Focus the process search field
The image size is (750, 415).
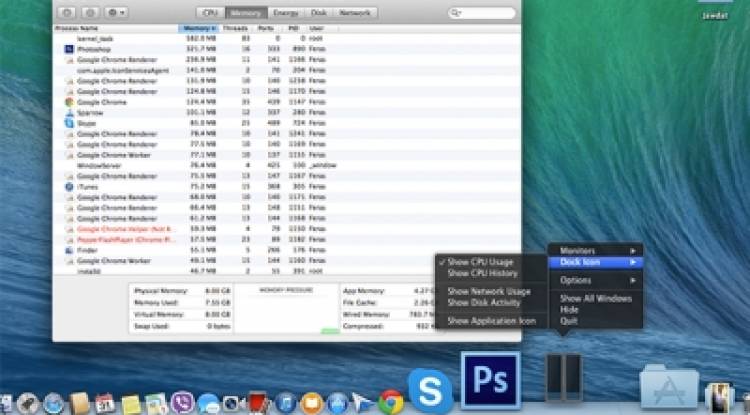[x=482, y=13]
